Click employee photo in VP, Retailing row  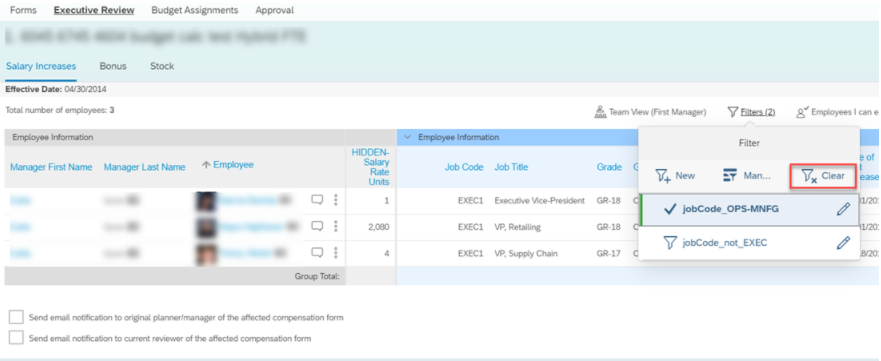(x=206, y=227)
